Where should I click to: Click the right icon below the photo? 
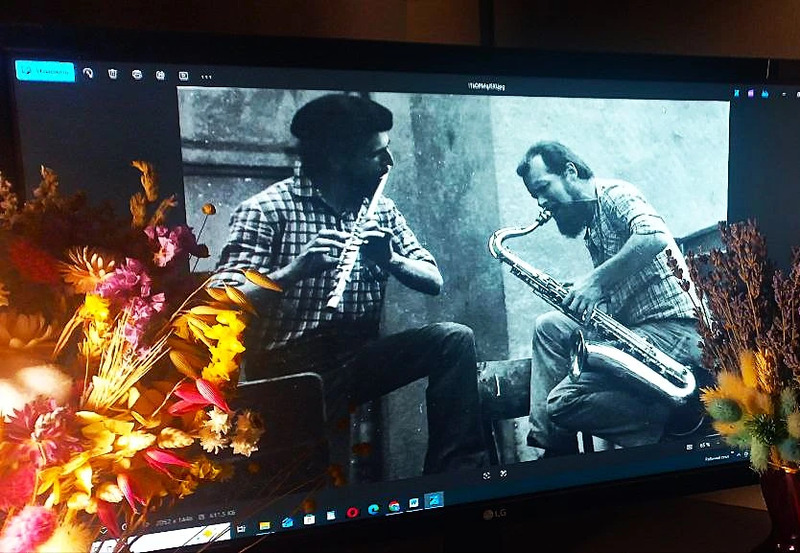click(x=505, y=473)
